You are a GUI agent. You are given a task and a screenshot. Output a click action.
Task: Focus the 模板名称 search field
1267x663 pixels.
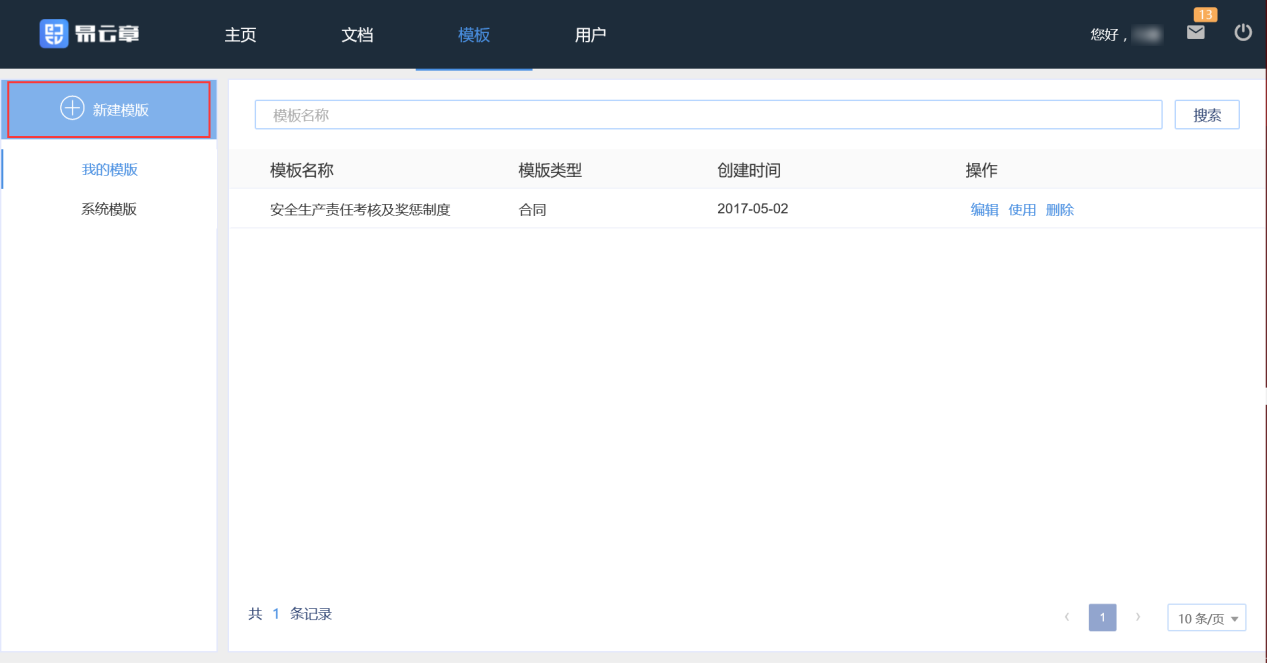[x=707, y=115]
